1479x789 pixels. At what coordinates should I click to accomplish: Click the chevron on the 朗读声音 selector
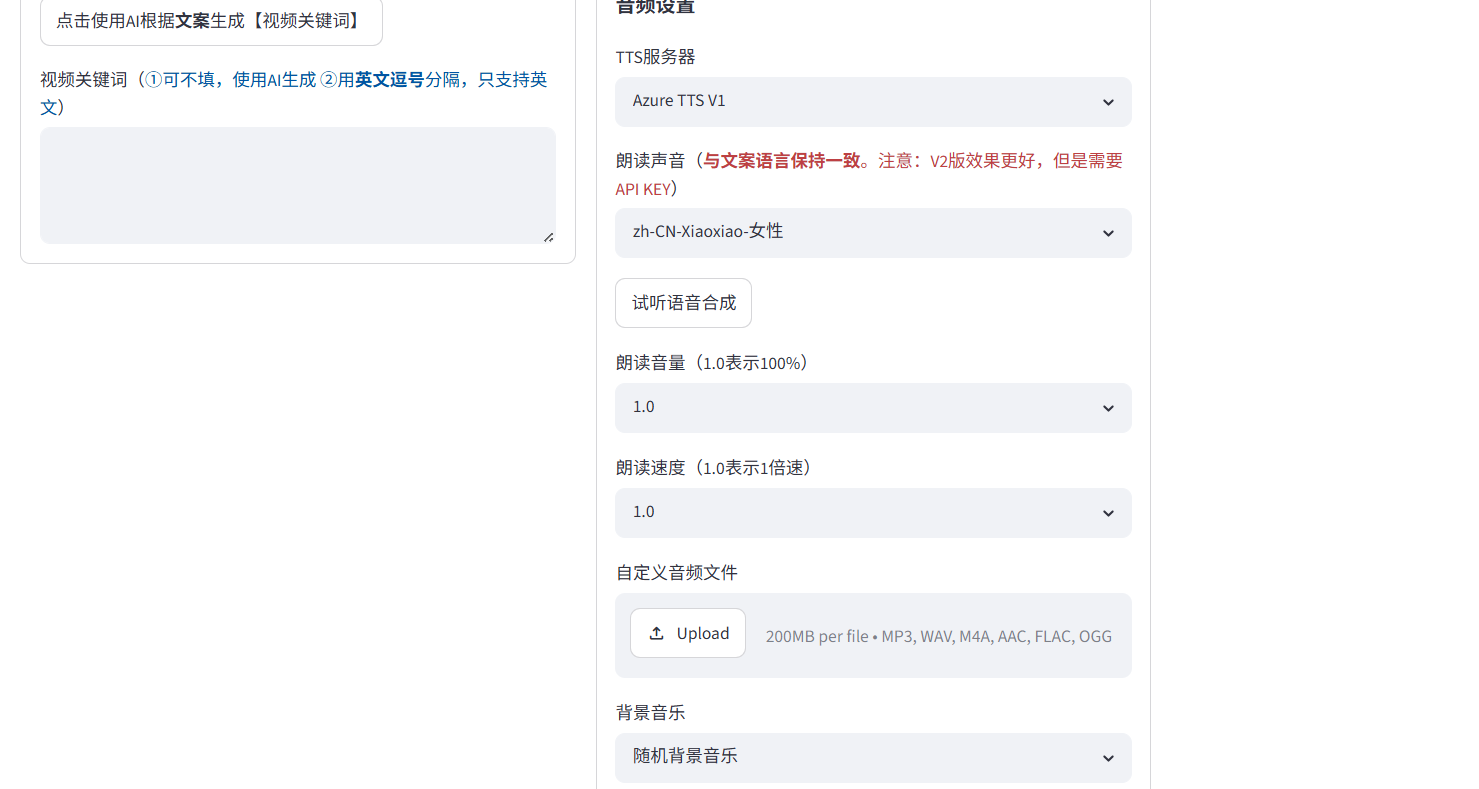click(x=1108, y=233)
